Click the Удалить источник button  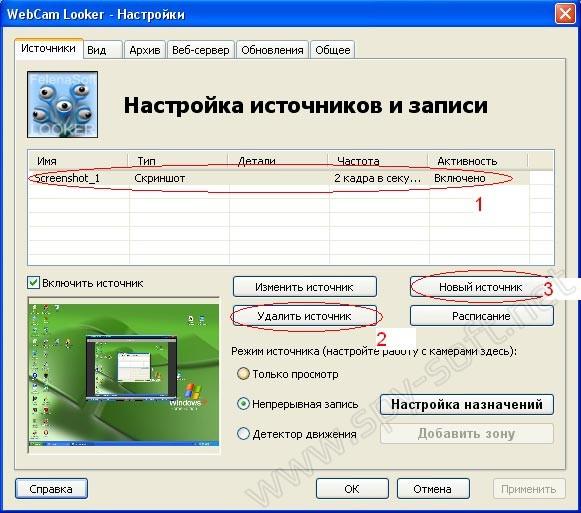[x=305, y=316]
